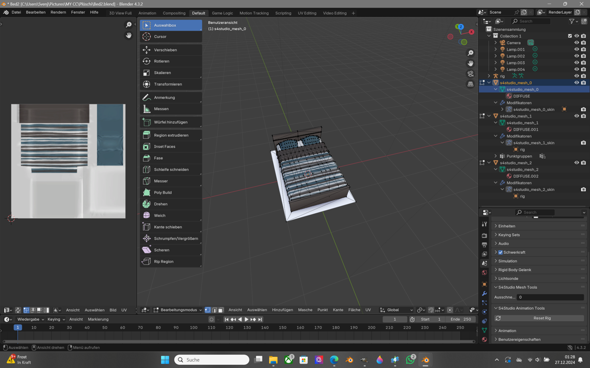The height and width of the screenshot is (368, 590).
Task: Switch to the UV Editing workspace tab
Action: pyautogui.click(x=307, y=13)
